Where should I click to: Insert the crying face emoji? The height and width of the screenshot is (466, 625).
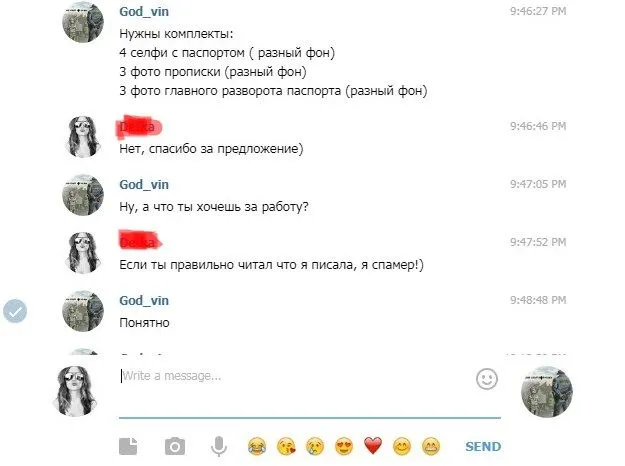315,446
